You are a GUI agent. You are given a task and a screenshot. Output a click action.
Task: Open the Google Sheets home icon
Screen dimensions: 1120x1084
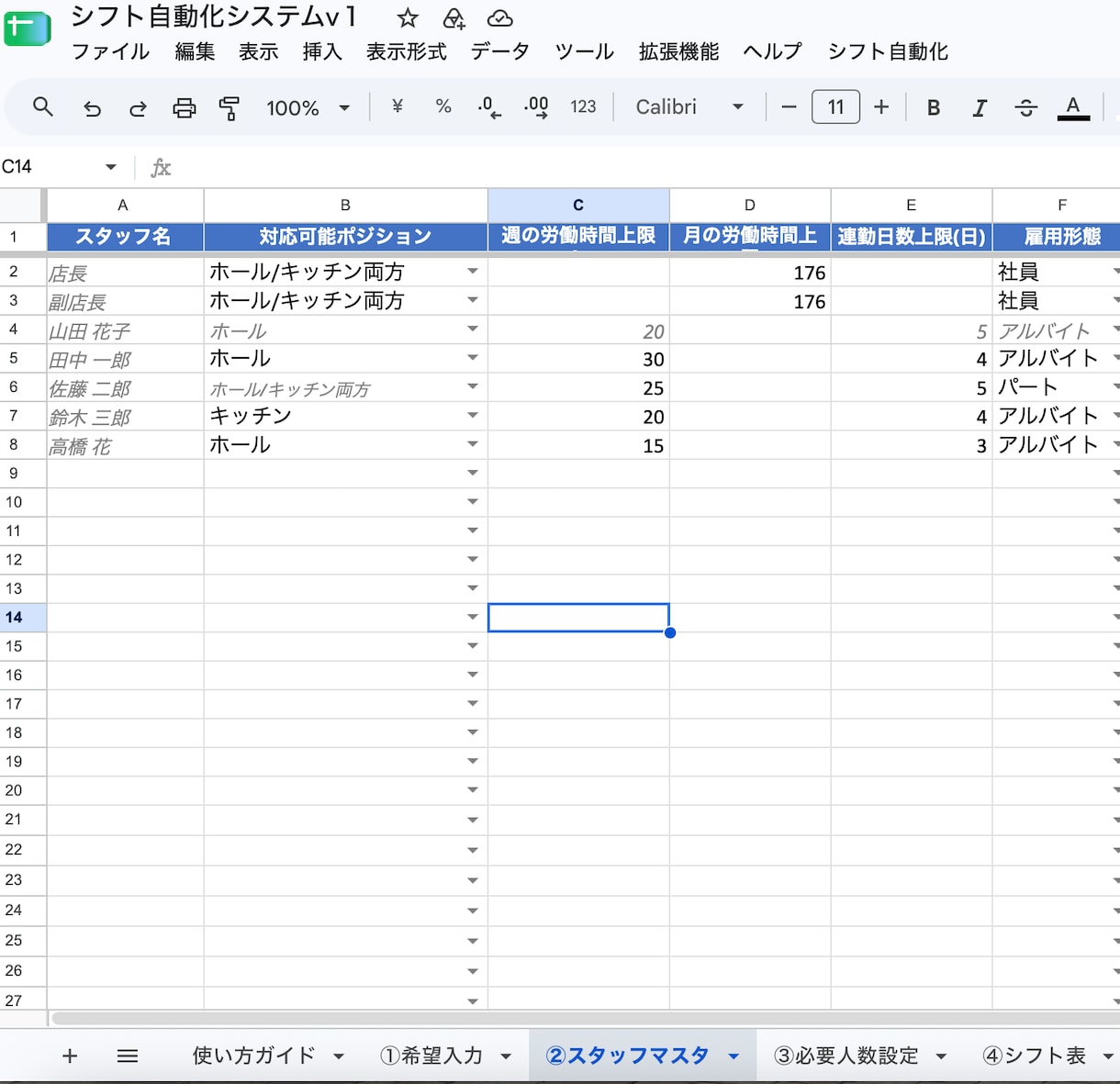(27, 28)
